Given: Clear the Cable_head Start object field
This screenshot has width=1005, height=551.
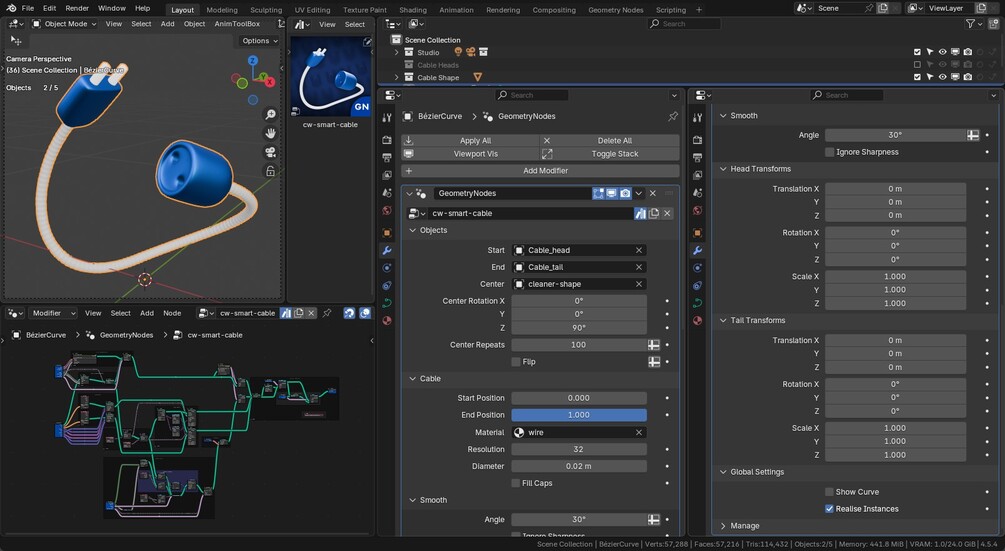Looking at the screenshot, I should pos(638,250).
